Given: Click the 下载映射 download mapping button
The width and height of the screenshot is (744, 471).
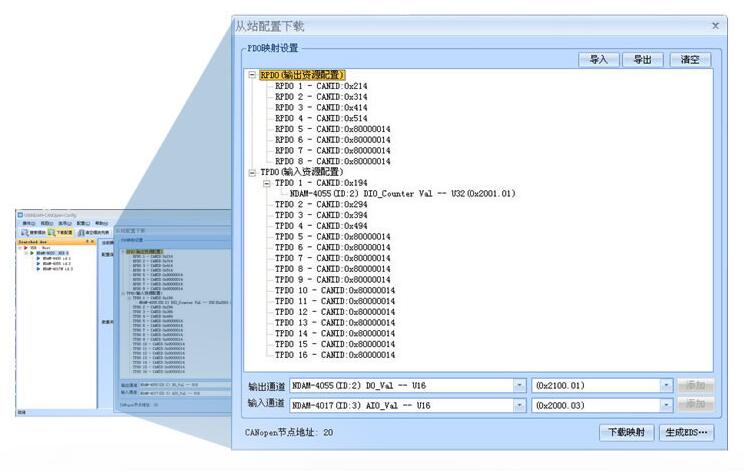Looking at the screenshot, I should (x=628, y=433).
